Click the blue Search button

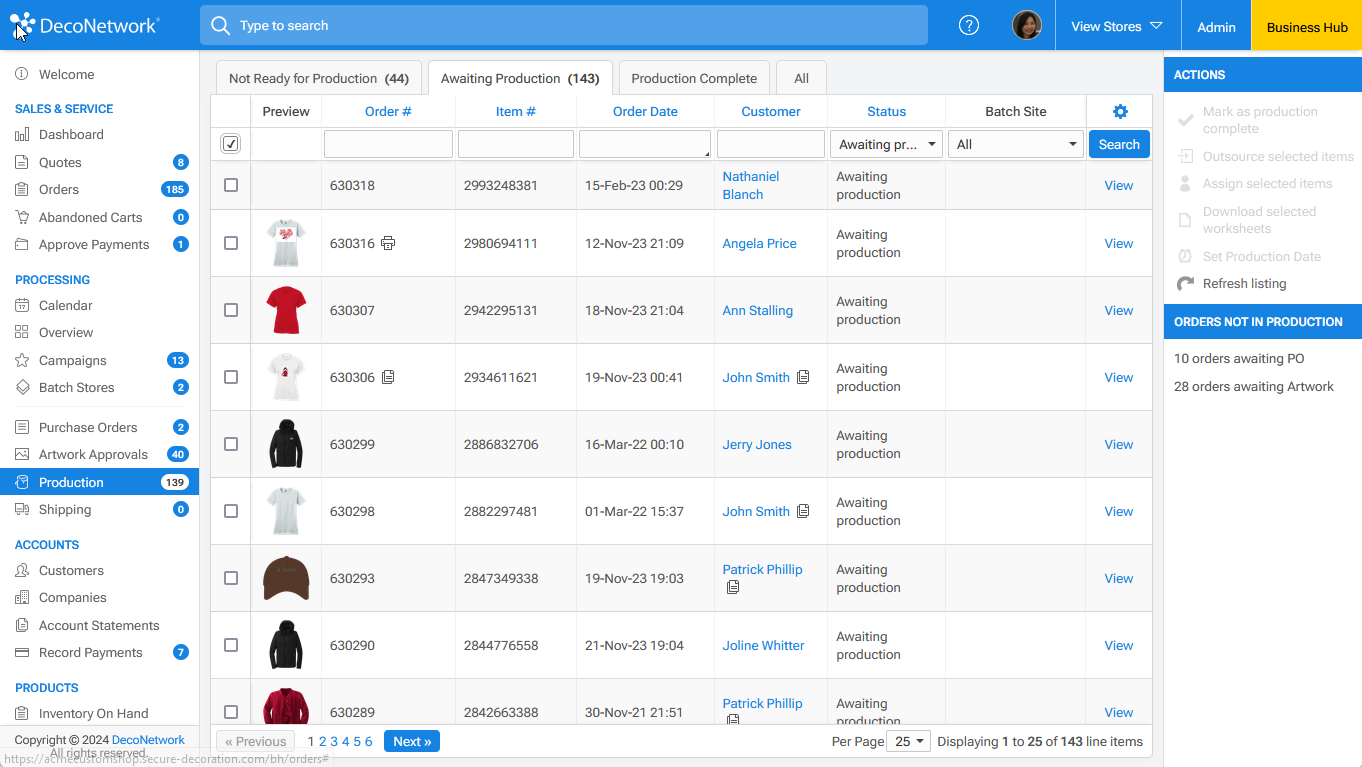1118,144
